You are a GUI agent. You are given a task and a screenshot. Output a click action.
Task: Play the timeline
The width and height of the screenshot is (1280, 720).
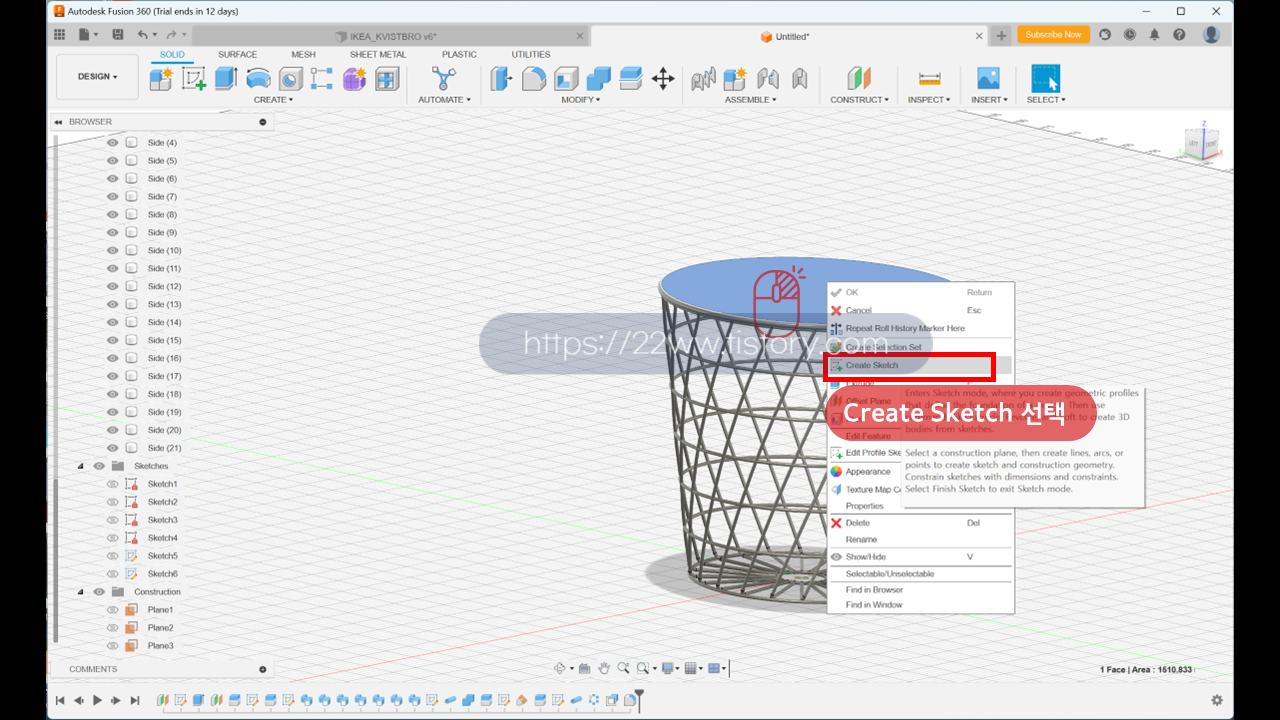[x=97, y=700]
